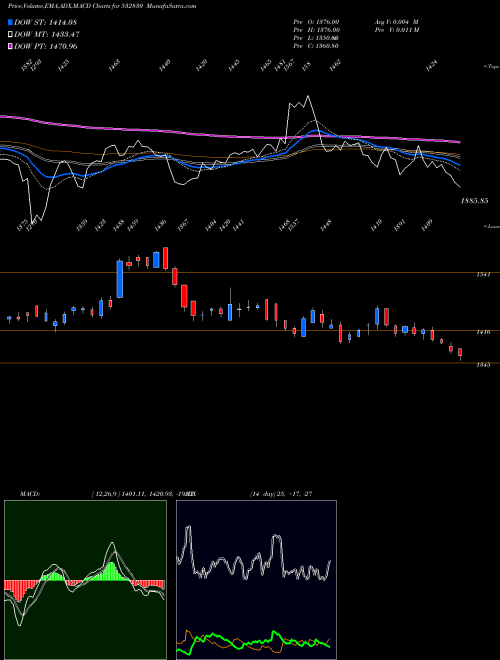Click the 1416 price level label
500x660 pixels.
click(483, 332)
